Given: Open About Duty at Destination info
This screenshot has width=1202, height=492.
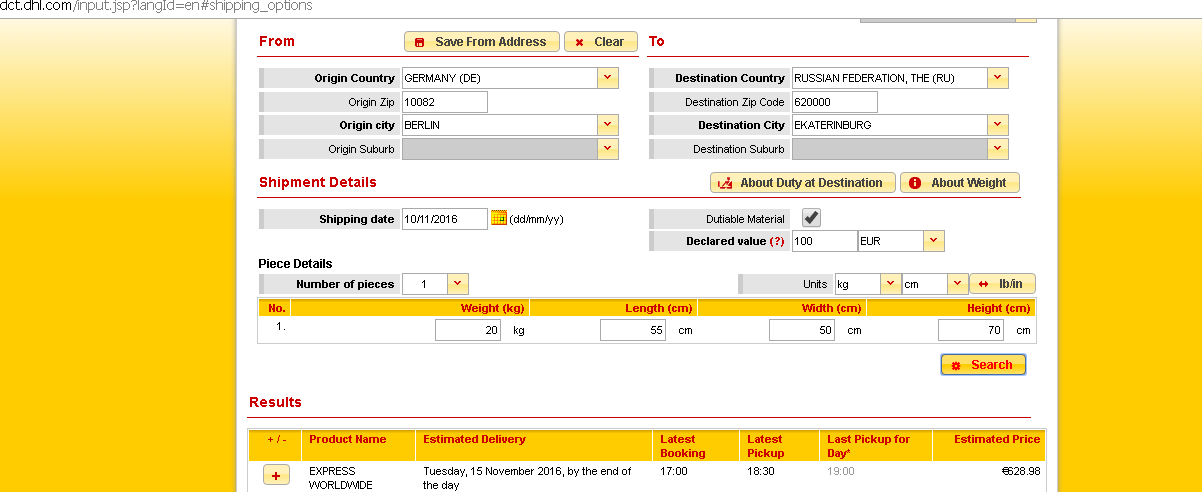Looking at the screenshot, I should pos(802,183).
